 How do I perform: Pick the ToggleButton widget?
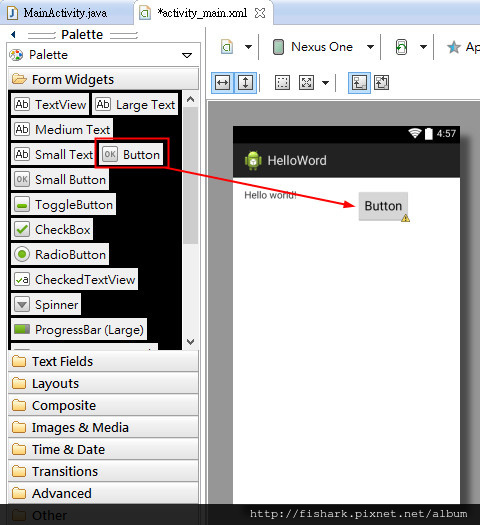point(64,204)
